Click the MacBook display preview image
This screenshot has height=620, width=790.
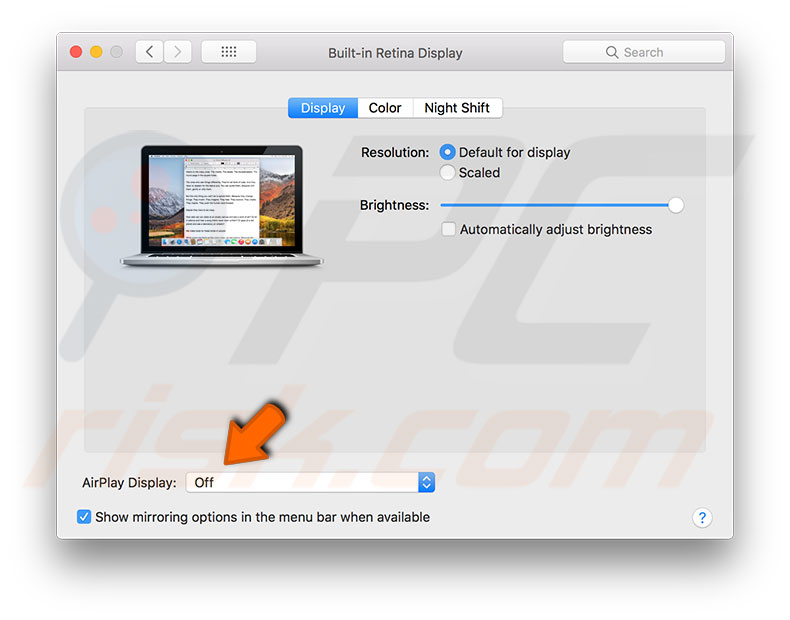pos(222,205)
